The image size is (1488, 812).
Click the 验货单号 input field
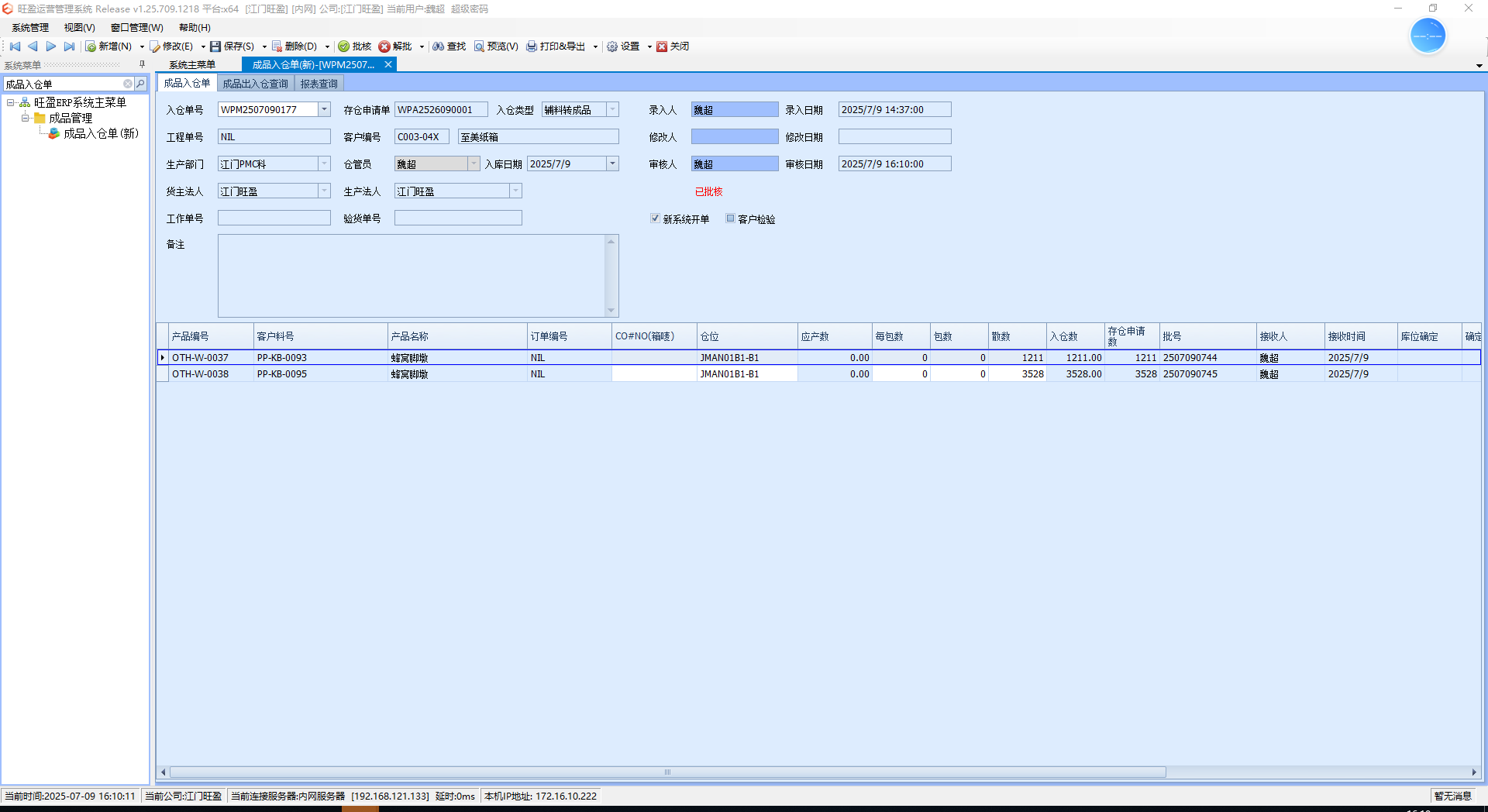pos(458,218)
